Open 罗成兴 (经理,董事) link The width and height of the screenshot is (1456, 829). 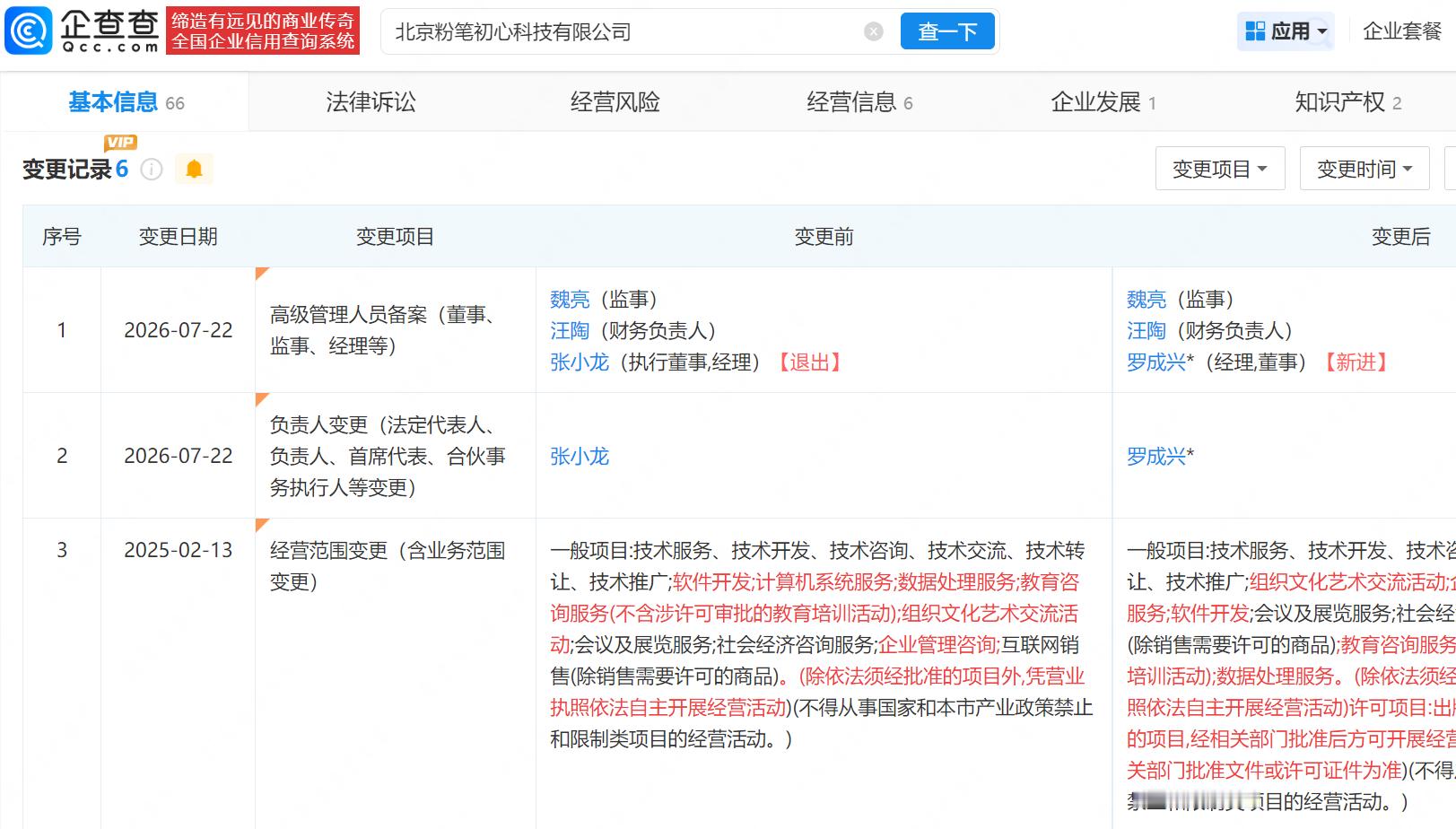1156,362
